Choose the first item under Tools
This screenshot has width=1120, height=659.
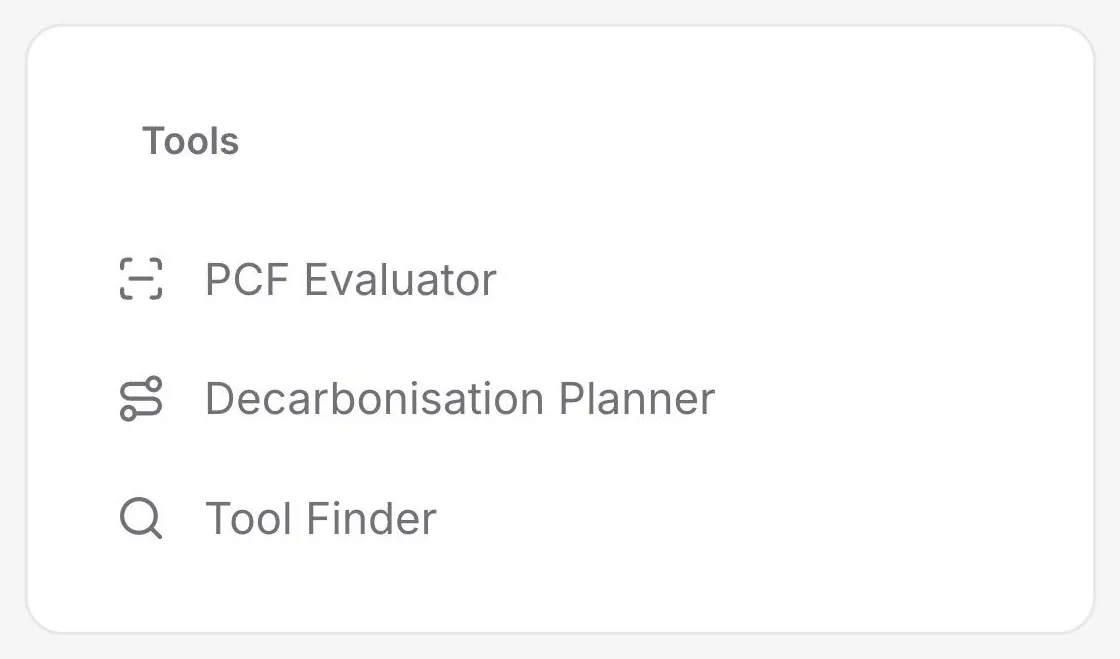308,278
